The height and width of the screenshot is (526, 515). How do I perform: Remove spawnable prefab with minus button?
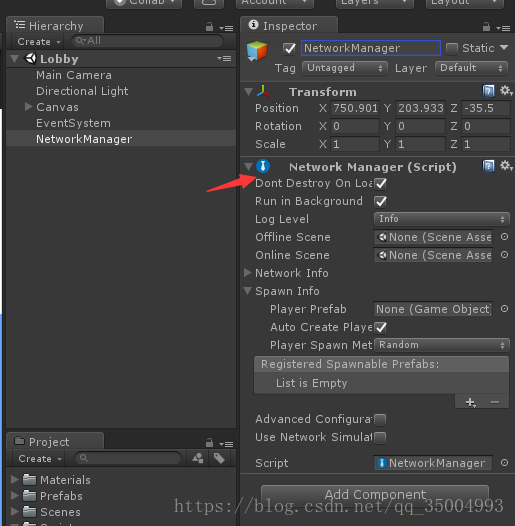click(495, 402)
